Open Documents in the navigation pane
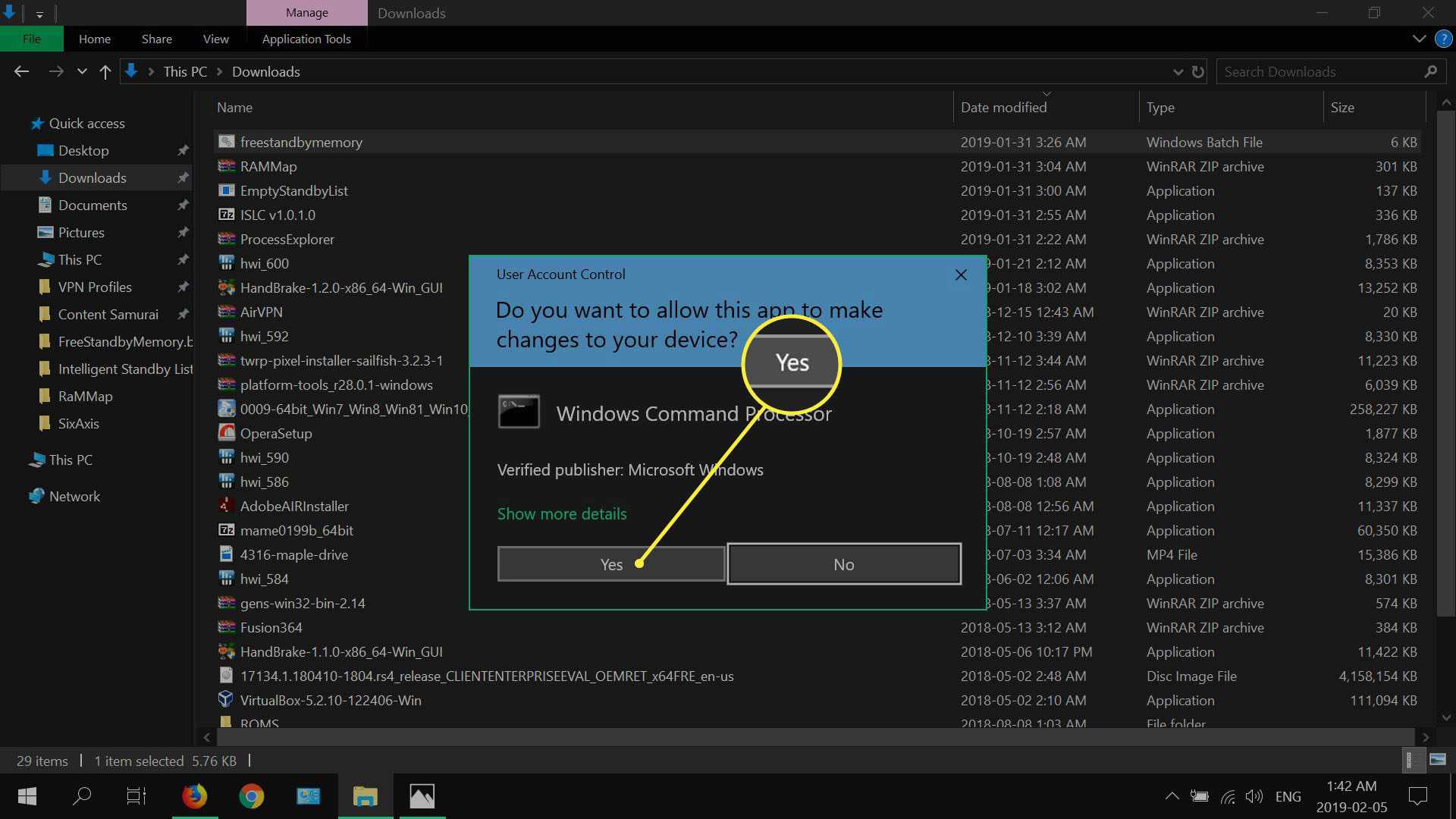 tap(93, 205)
